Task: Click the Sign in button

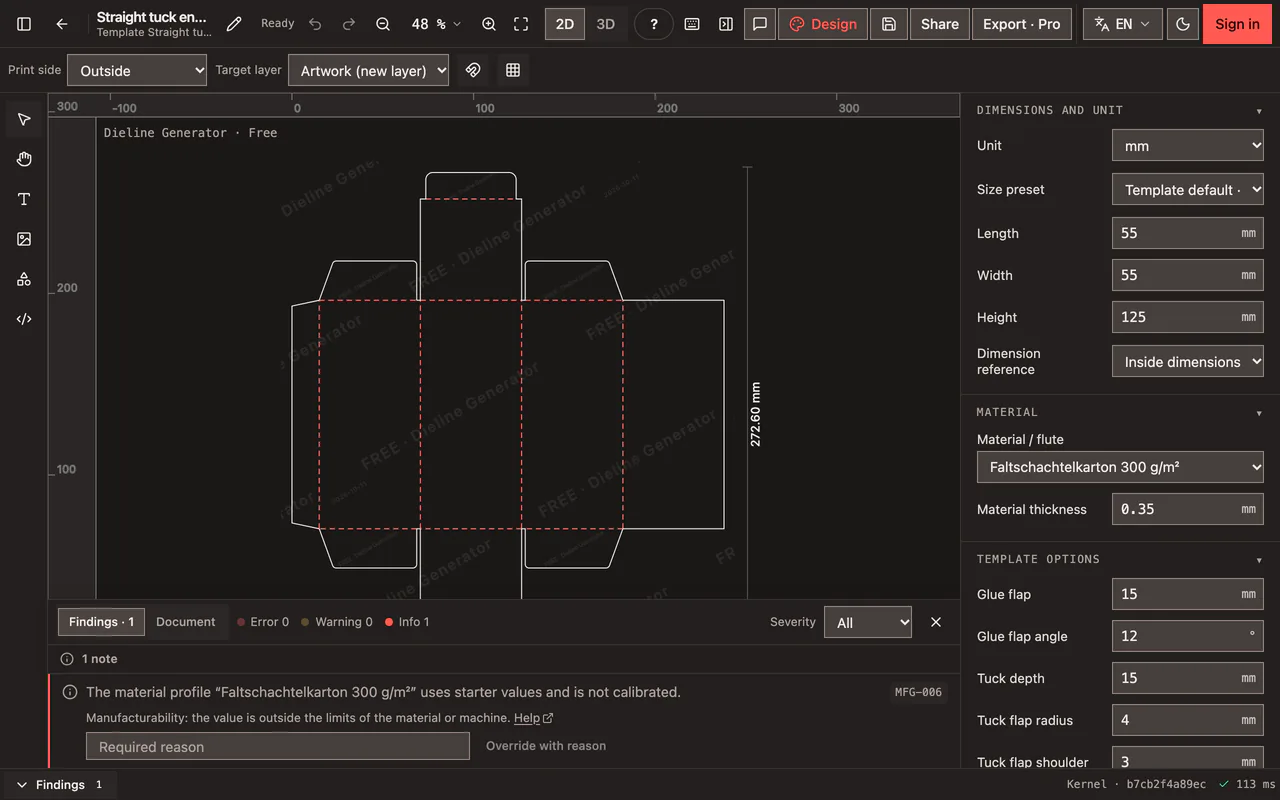Action: [1237, 24]
